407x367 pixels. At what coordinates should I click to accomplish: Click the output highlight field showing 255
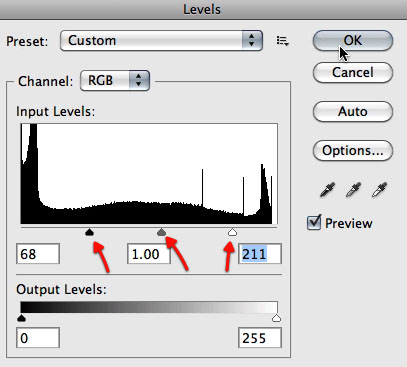260,338
